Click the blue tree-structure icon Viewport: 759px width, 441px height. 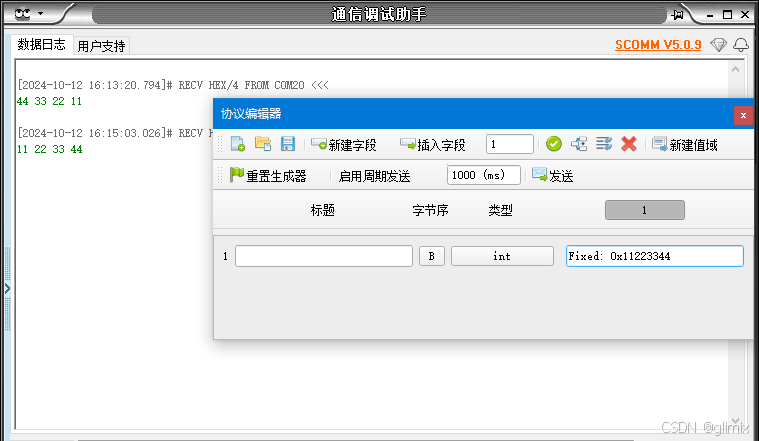pyautogui.click(x=579, y=144)
